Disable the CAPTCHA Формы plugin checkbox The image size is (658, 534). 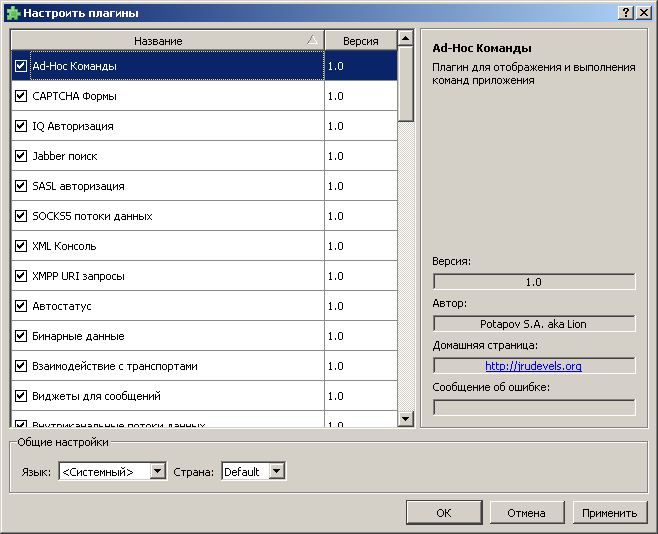coord(21,96)
